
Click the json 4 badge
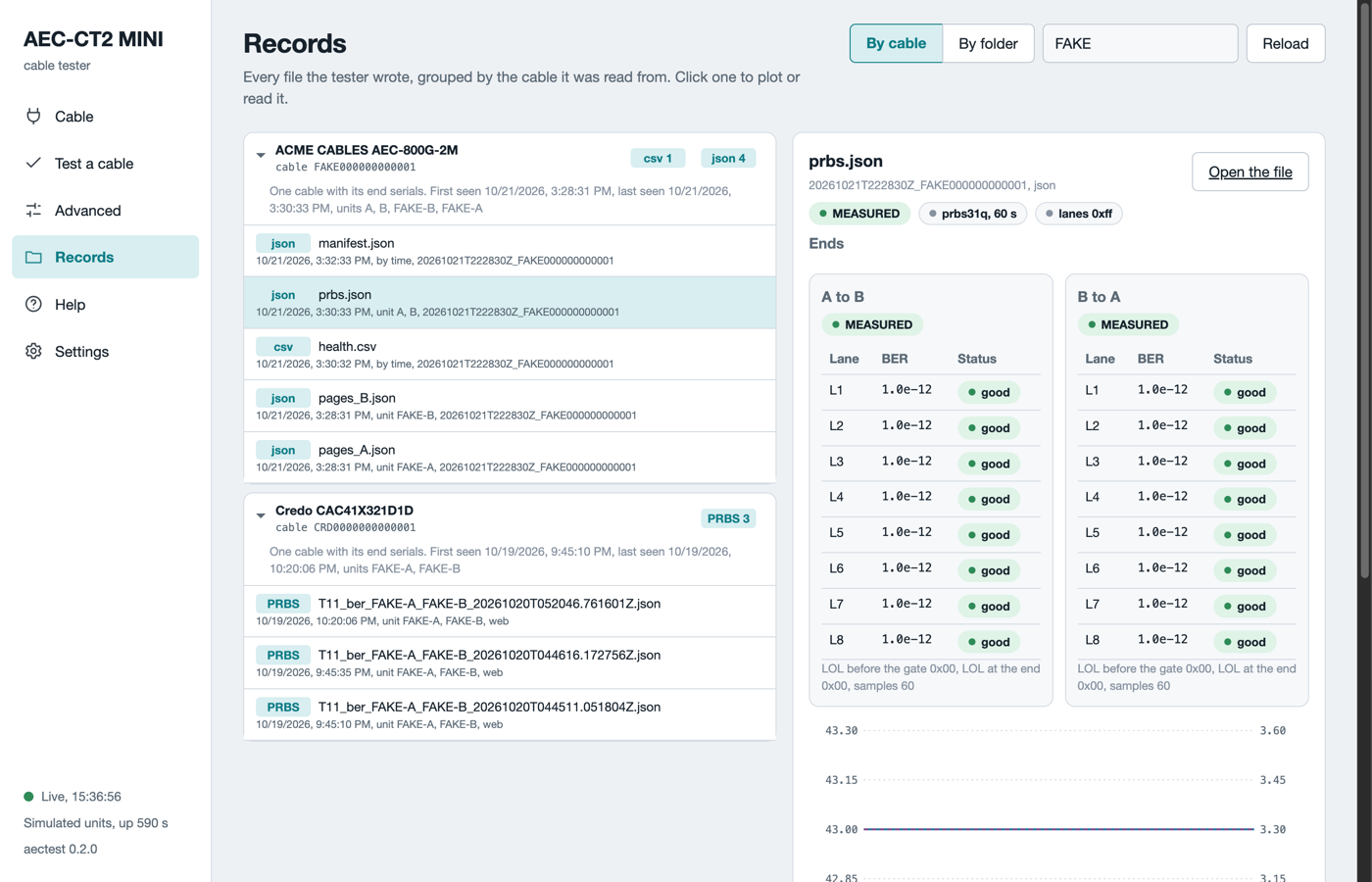(x=728, y=158)
